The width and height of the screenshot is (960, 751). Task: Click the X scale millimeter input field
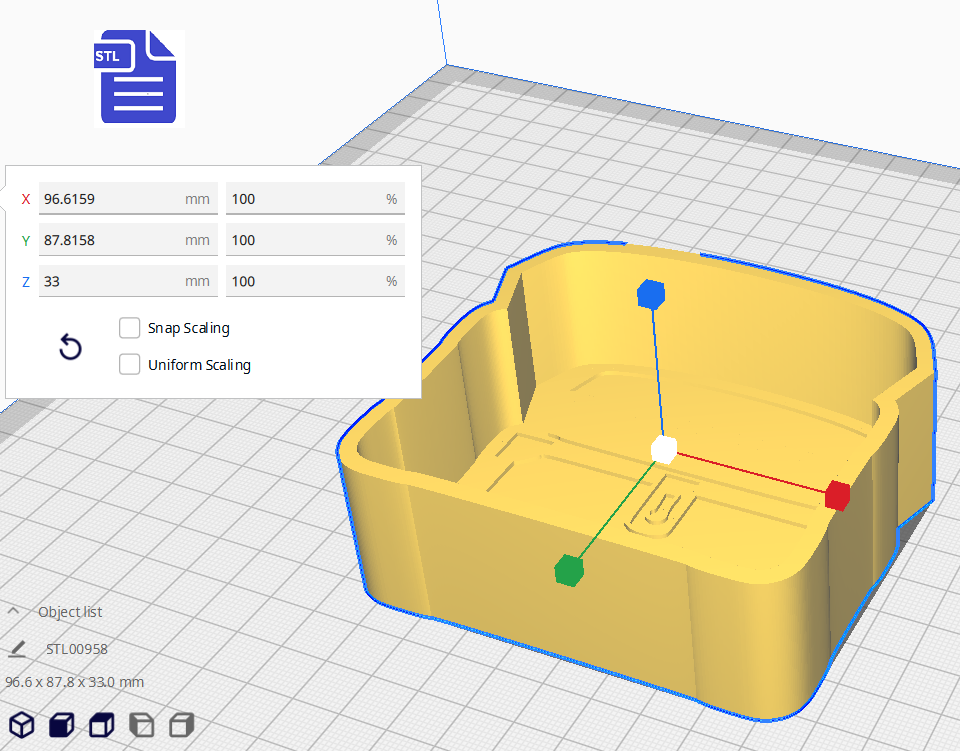pos(128,198)
